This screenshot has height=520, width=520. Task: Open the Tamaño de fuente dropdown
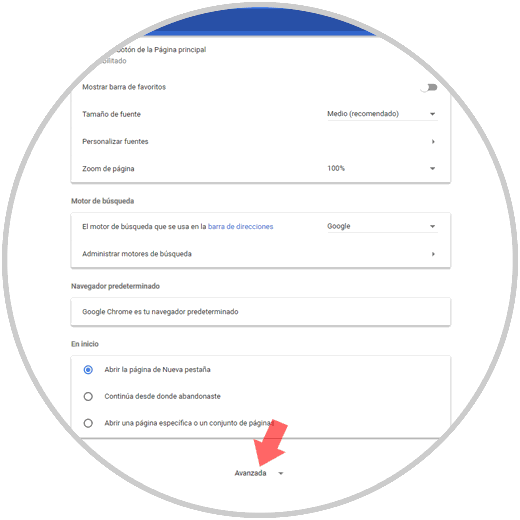(382, 114)
